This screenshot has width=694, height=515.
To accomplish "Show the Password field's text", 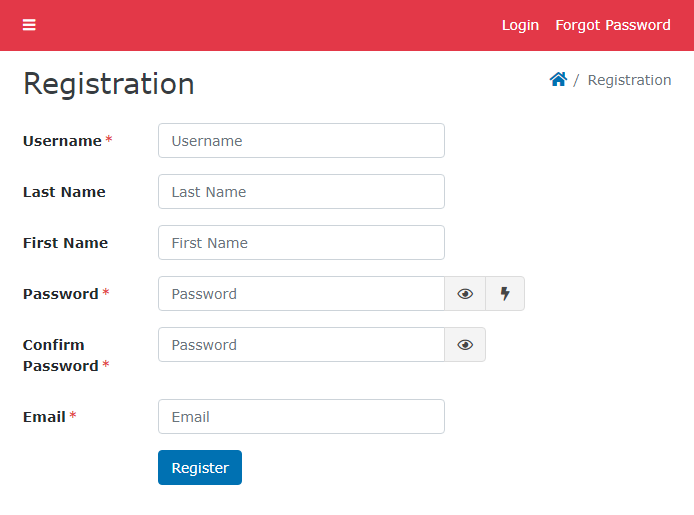I will point(465,294).
